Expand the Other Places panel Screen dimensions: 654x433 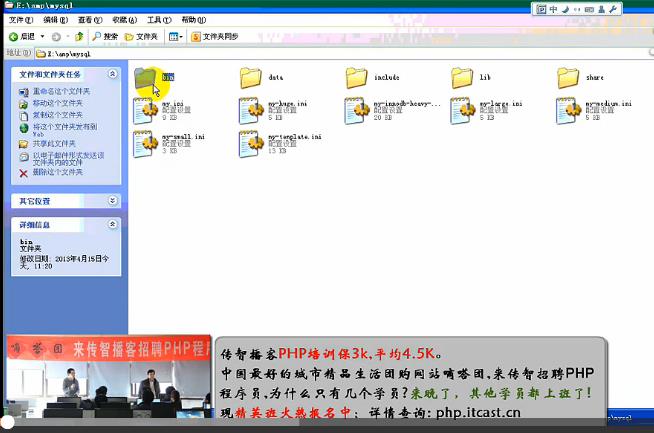(x=112, y=200)
